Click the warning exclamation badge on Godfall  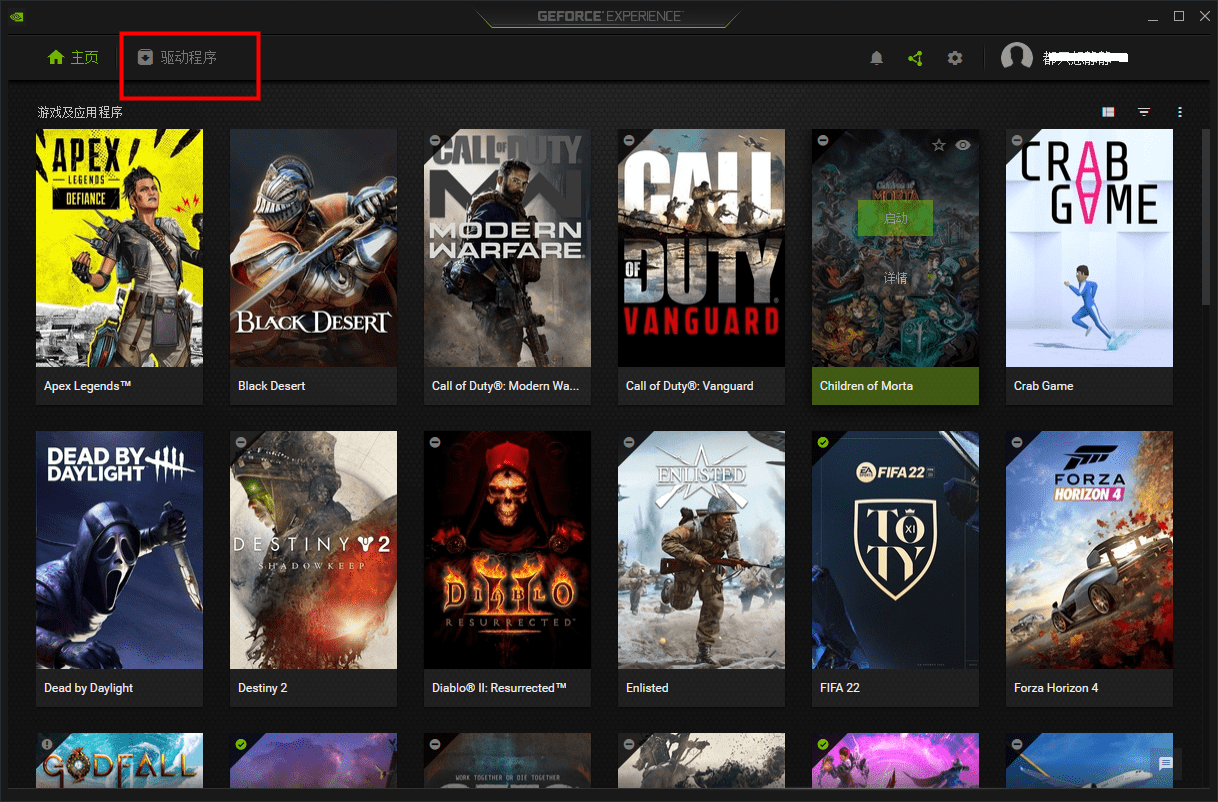click(x=47, y=744)
